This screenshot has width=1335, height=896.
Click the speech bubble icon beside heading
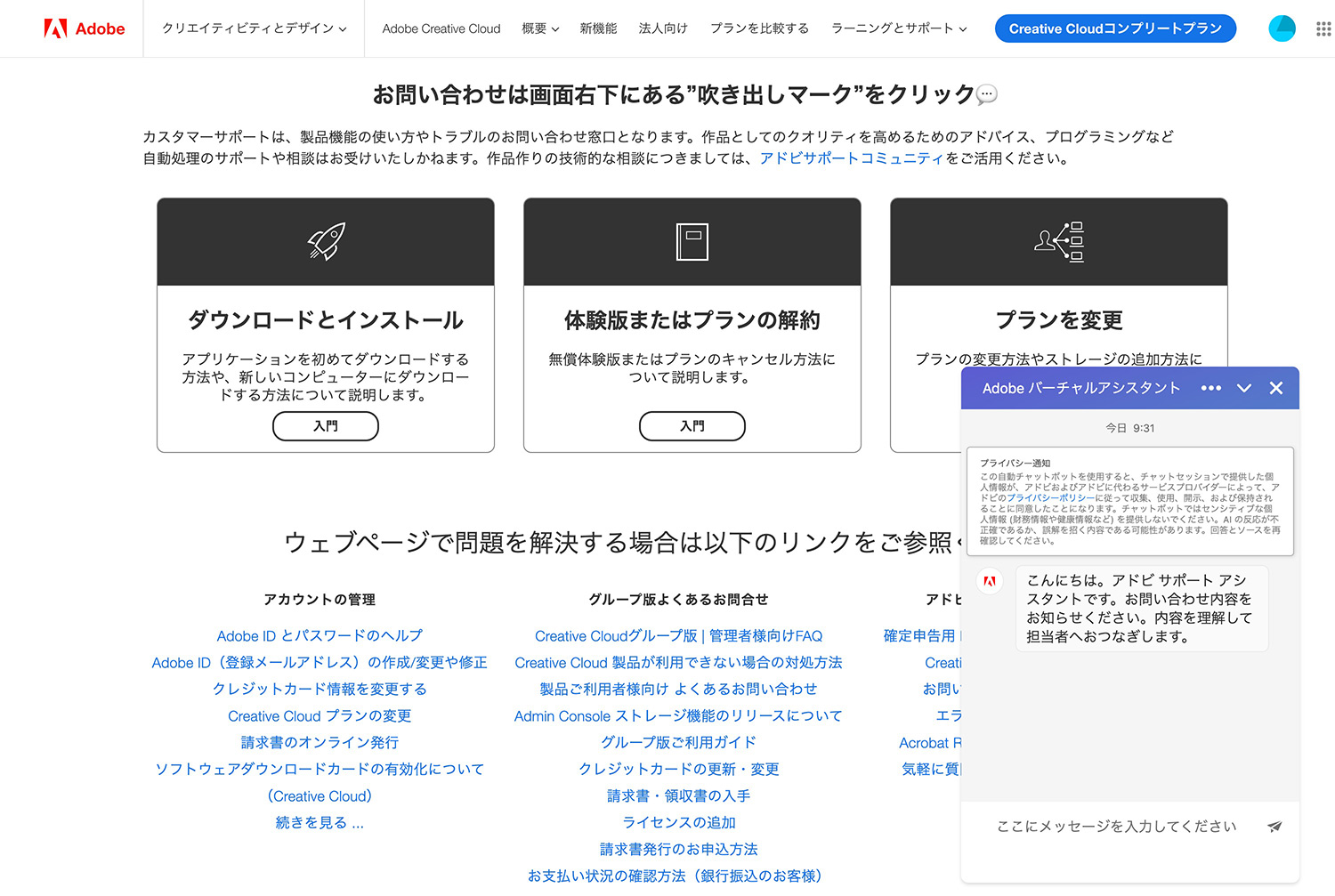(x=987, y=94)
